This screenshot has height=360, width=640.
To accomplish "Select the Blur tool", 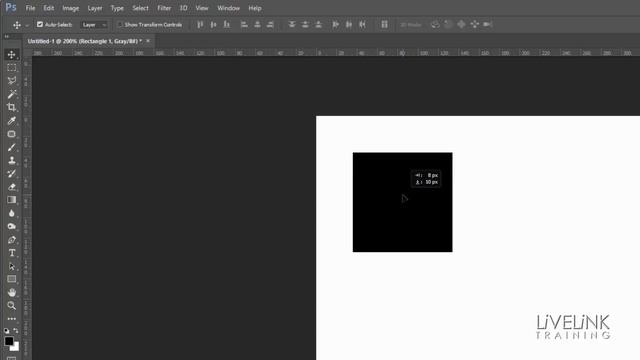I will point(11,213).
